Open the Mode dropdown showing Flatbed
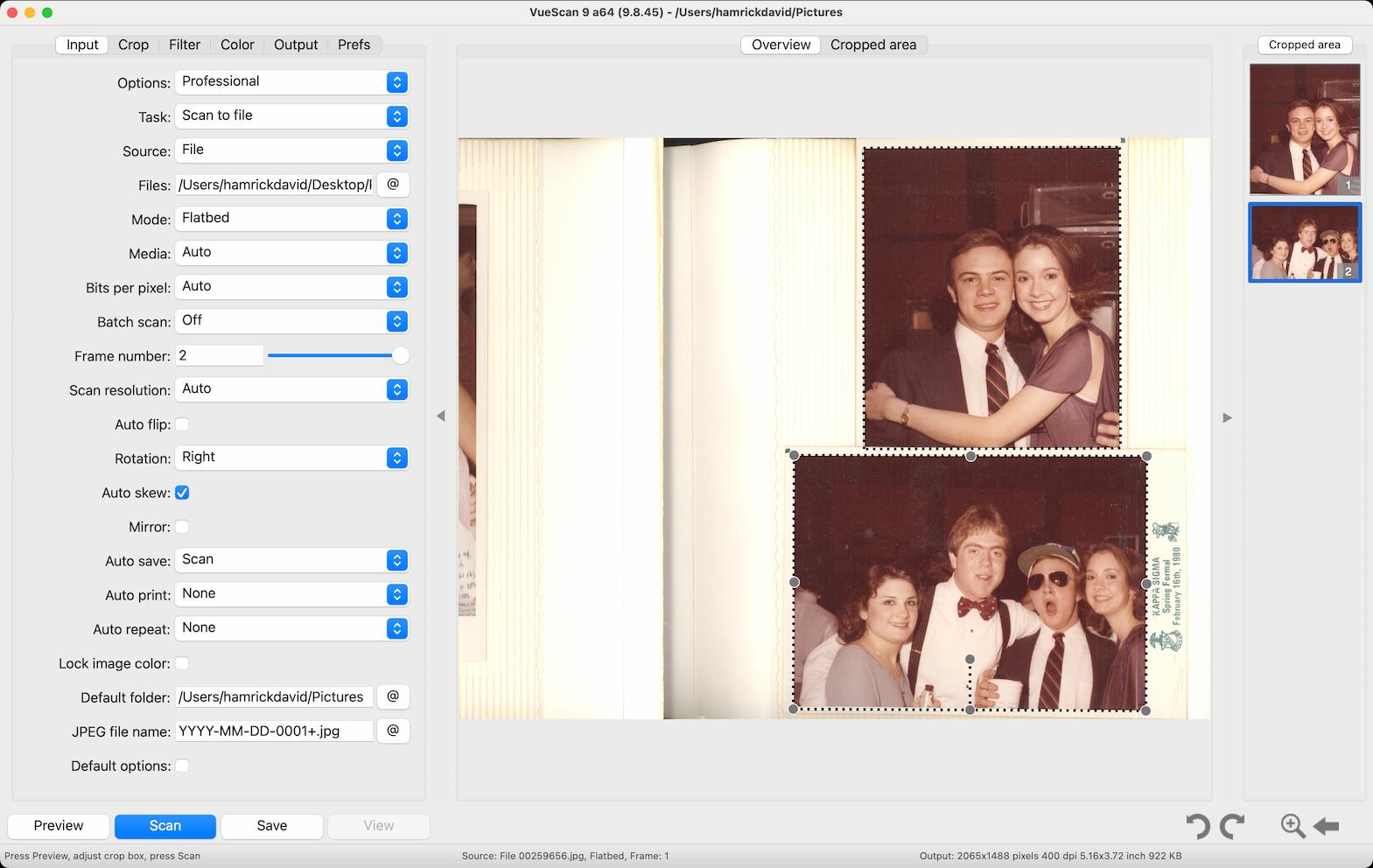1373x868 pixels. (x=292, y=219)
